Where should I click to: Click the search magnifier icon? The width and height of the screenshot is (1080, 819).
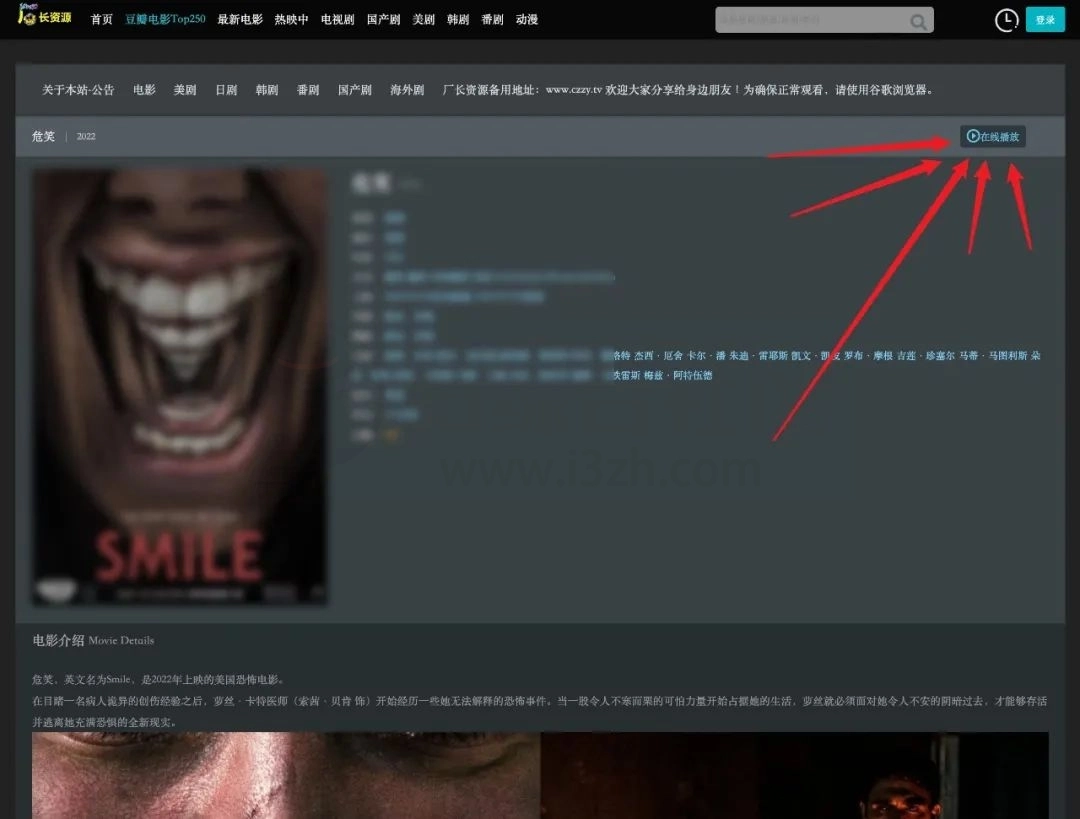pos(917,21)
